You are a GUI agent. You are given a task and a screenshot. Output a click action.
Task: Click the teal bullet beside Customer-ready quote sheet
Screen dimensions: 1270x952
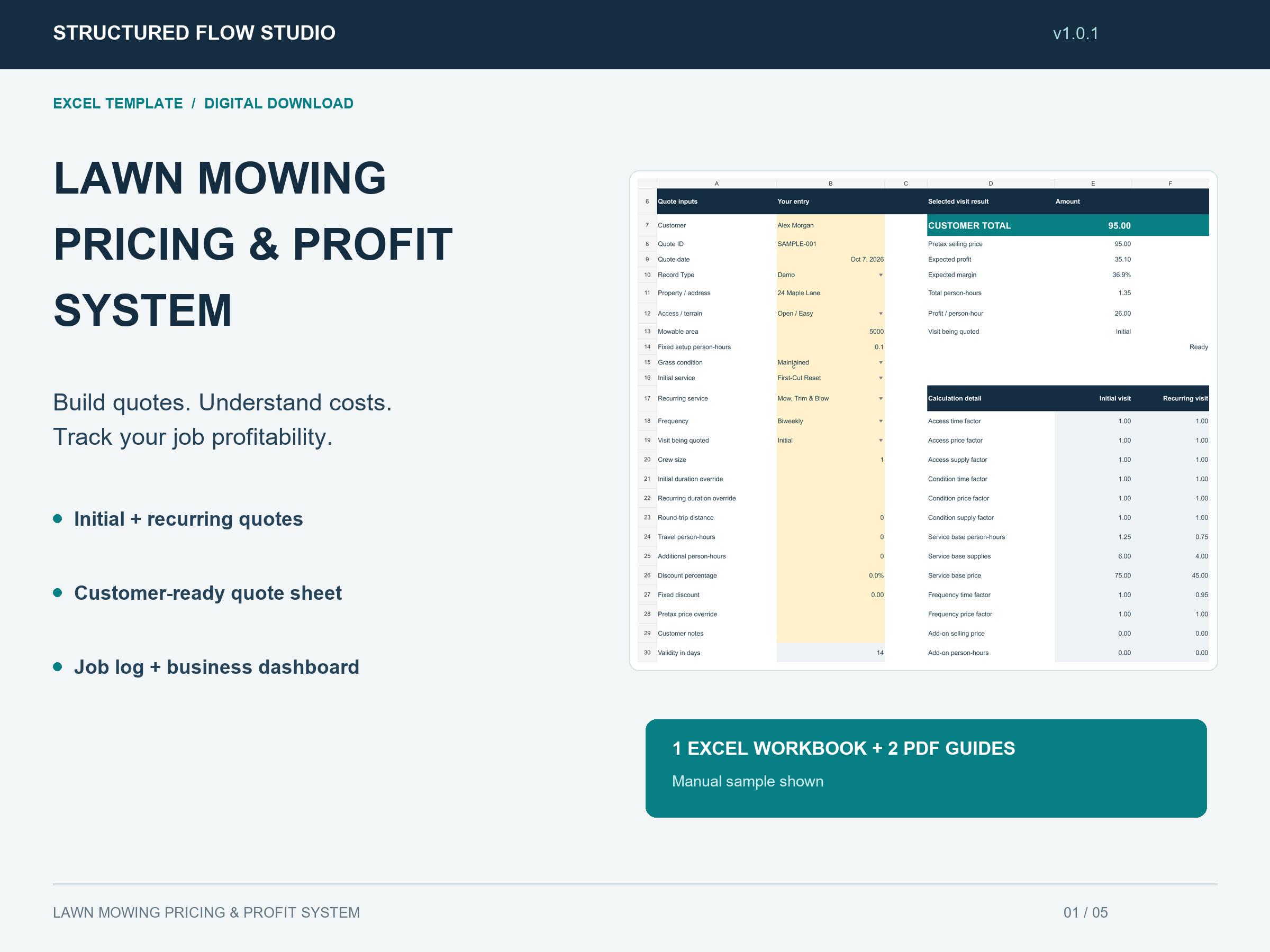tap(57, 593)
